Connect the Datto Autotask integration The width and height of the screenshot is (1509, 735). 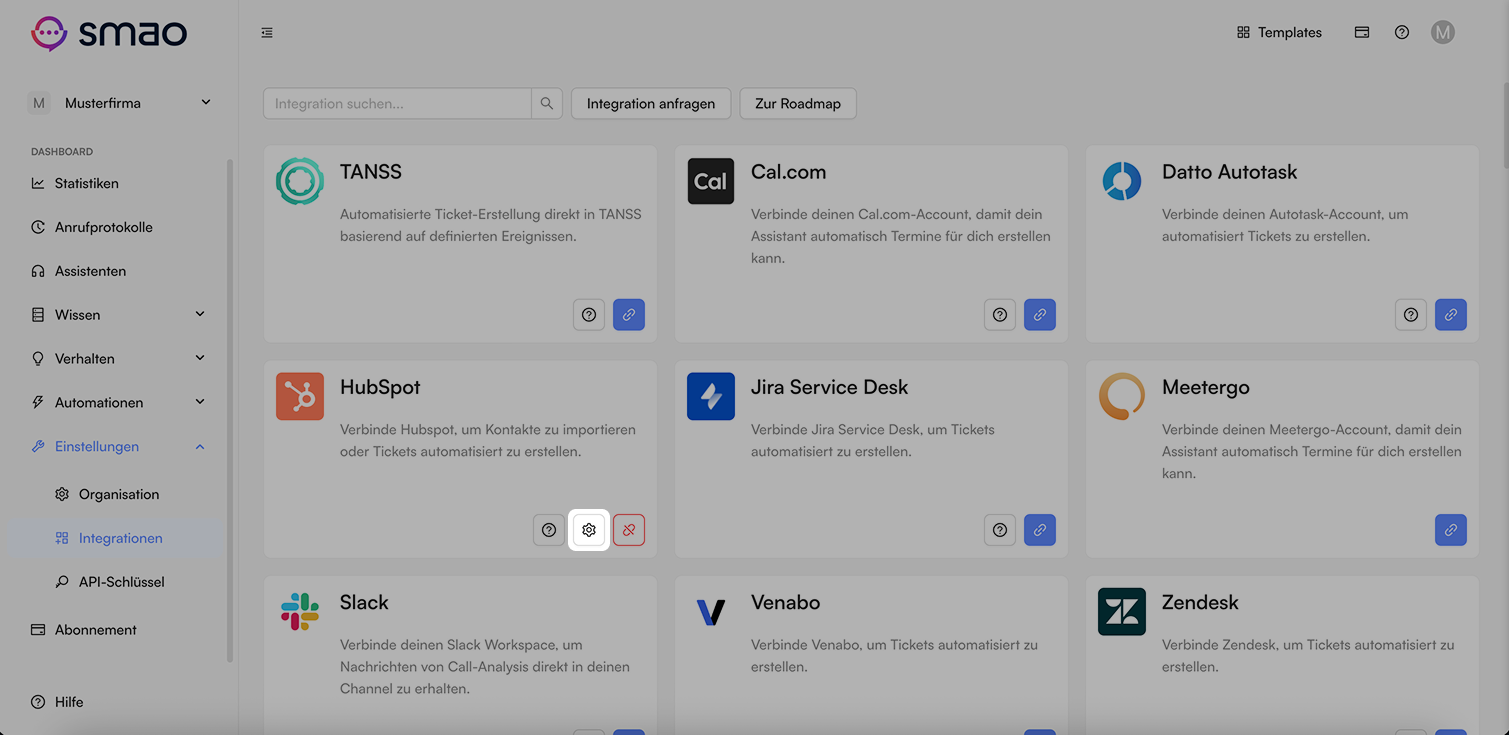click(x=1451, y=315)
